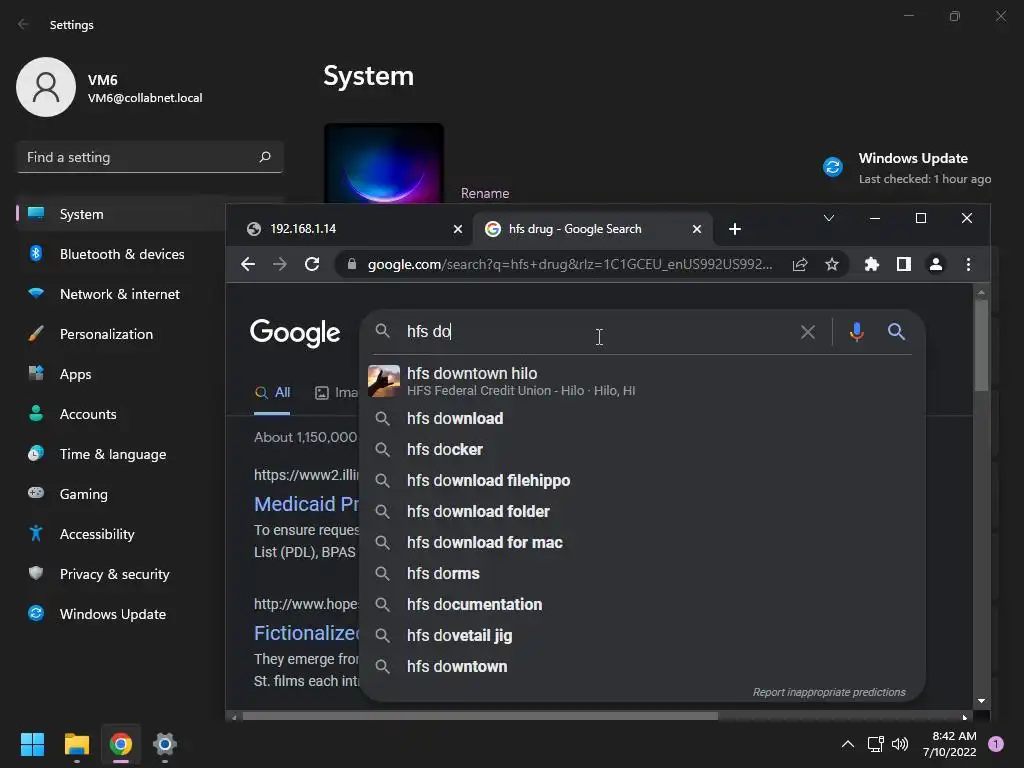This screenshot has height=768, width=1024.
Task: Click scroll down arrow in Chrome
Action: [x=981, y=701]
